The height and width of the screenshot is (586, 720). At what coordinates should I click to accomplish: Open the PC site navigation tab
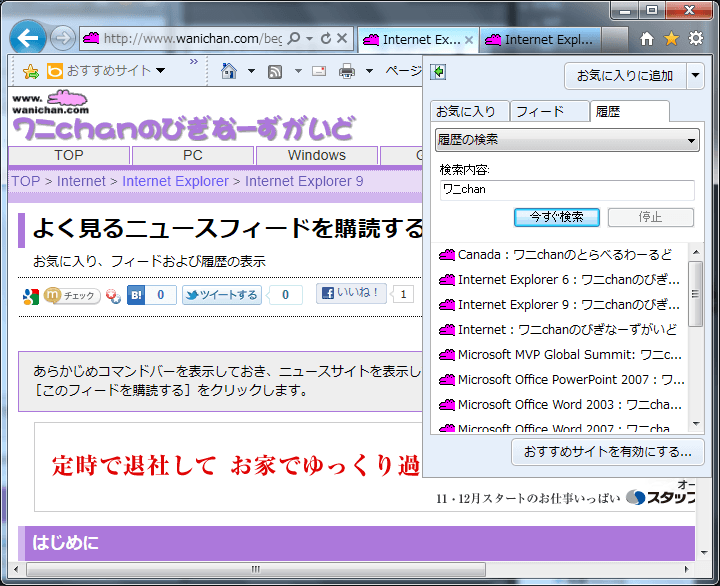[x=193, y=155]
